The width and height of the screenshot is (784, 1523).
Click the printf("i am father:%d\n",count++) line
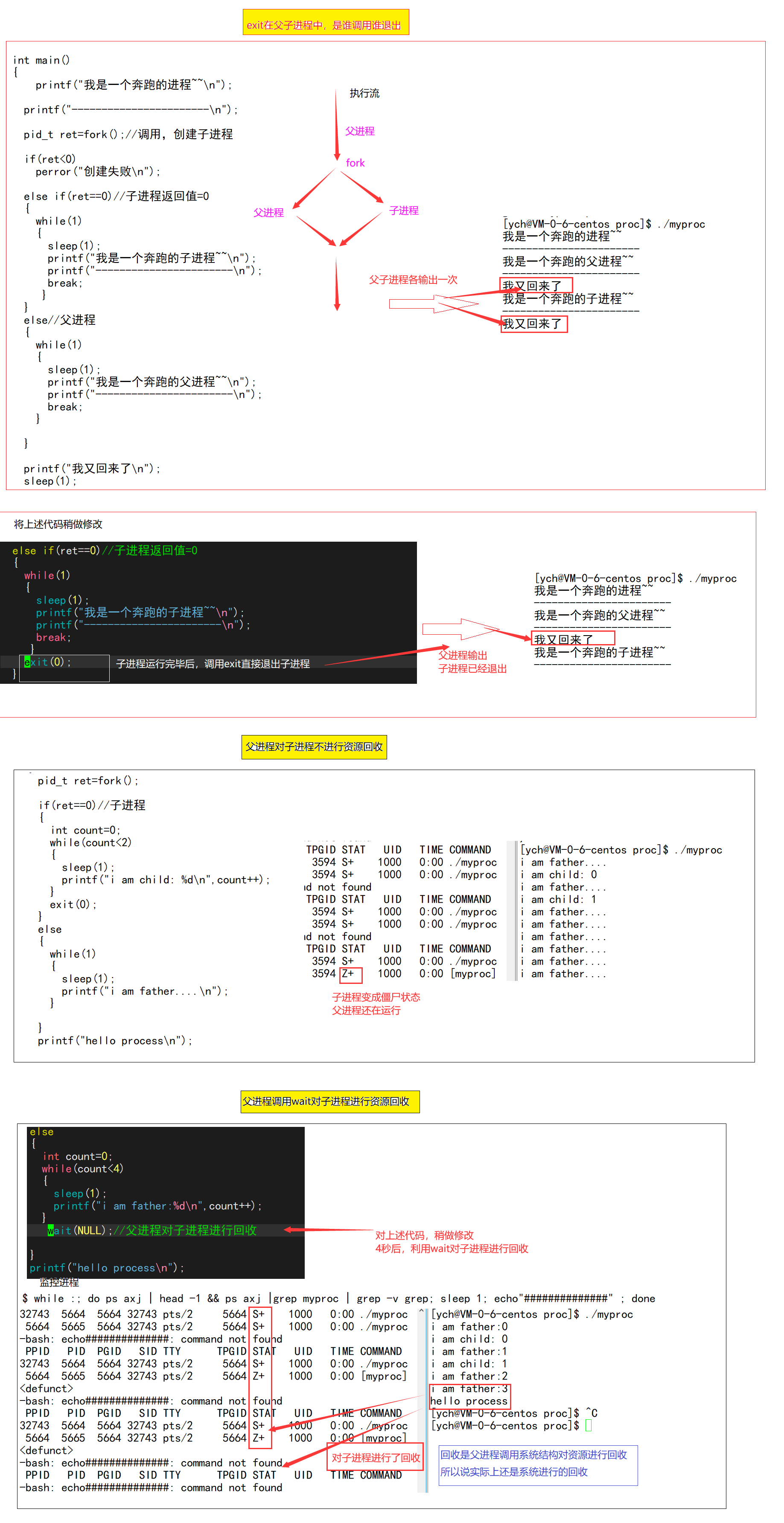pos(157,1205)
